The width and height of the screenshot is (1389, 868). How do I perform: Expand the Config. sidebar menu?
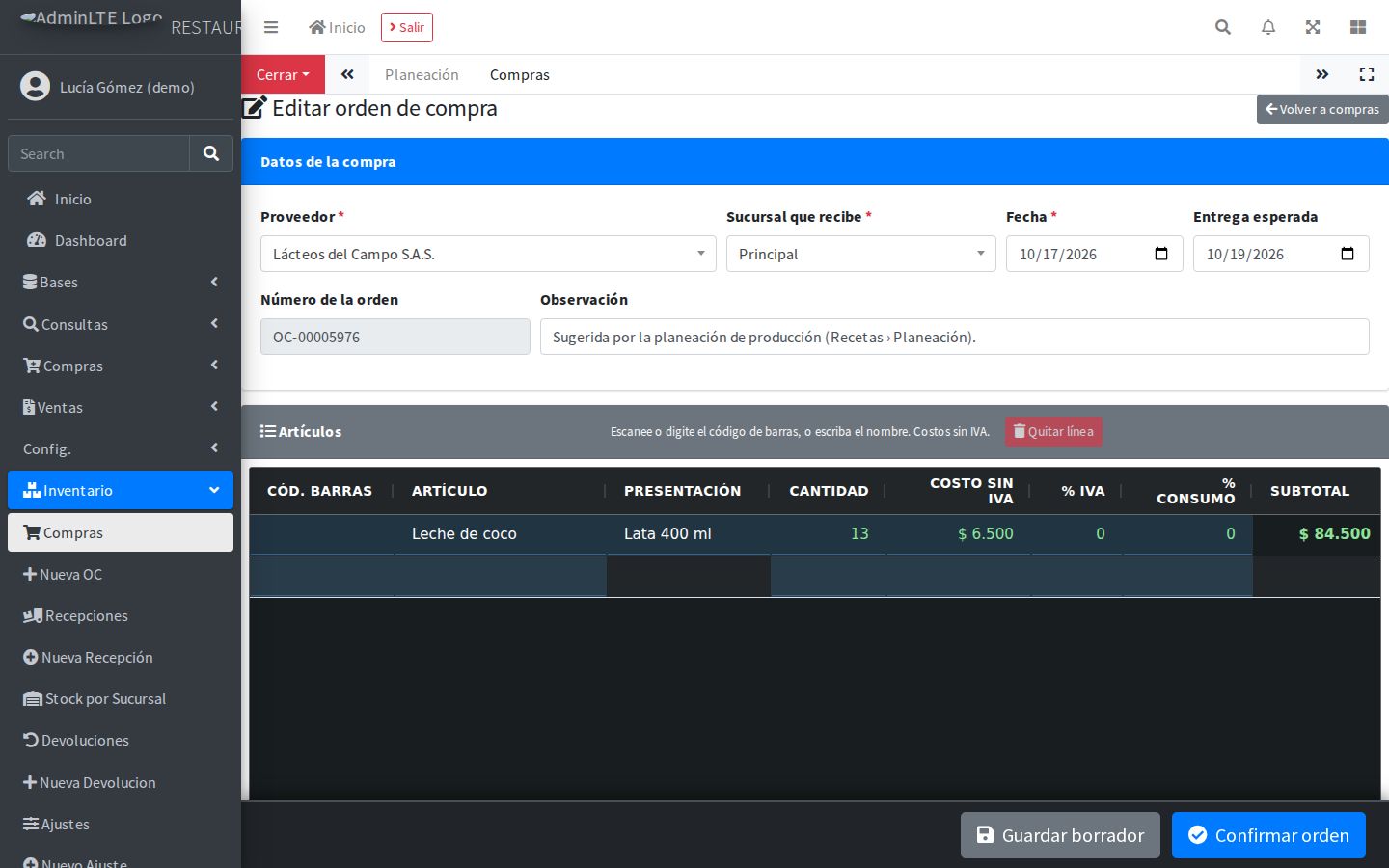click(121, 448)
